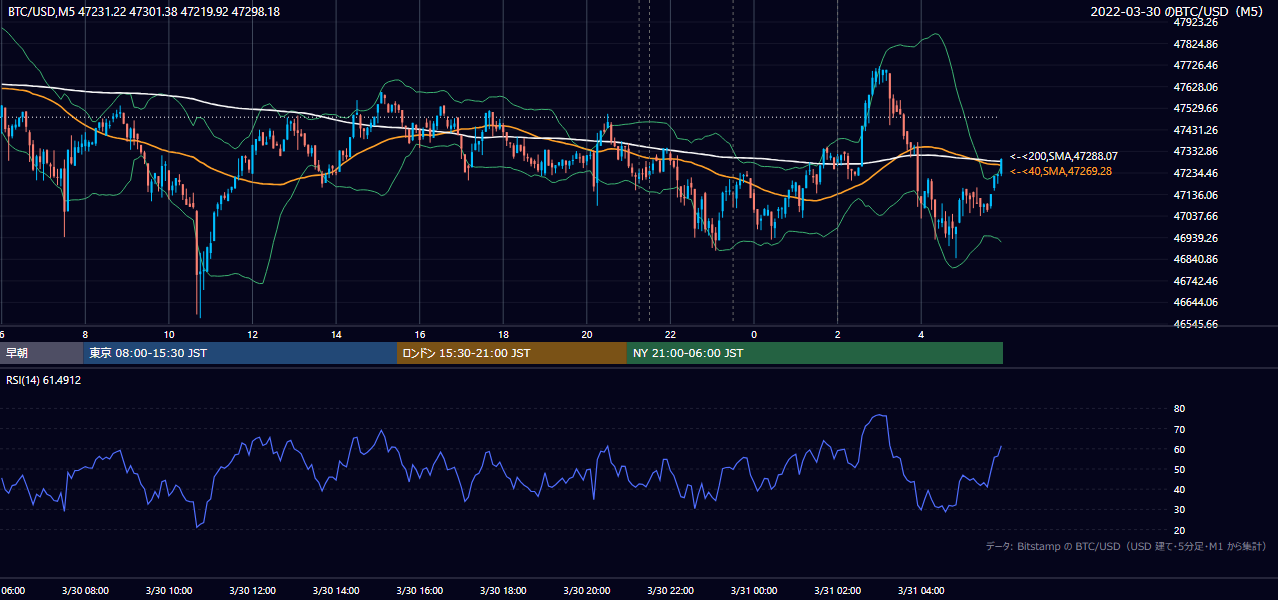This screenshot has width=1278, height=600.
Task: Click the ロンドン 15:30-21:00 JST session bar
Action: [x=512, y=353]
